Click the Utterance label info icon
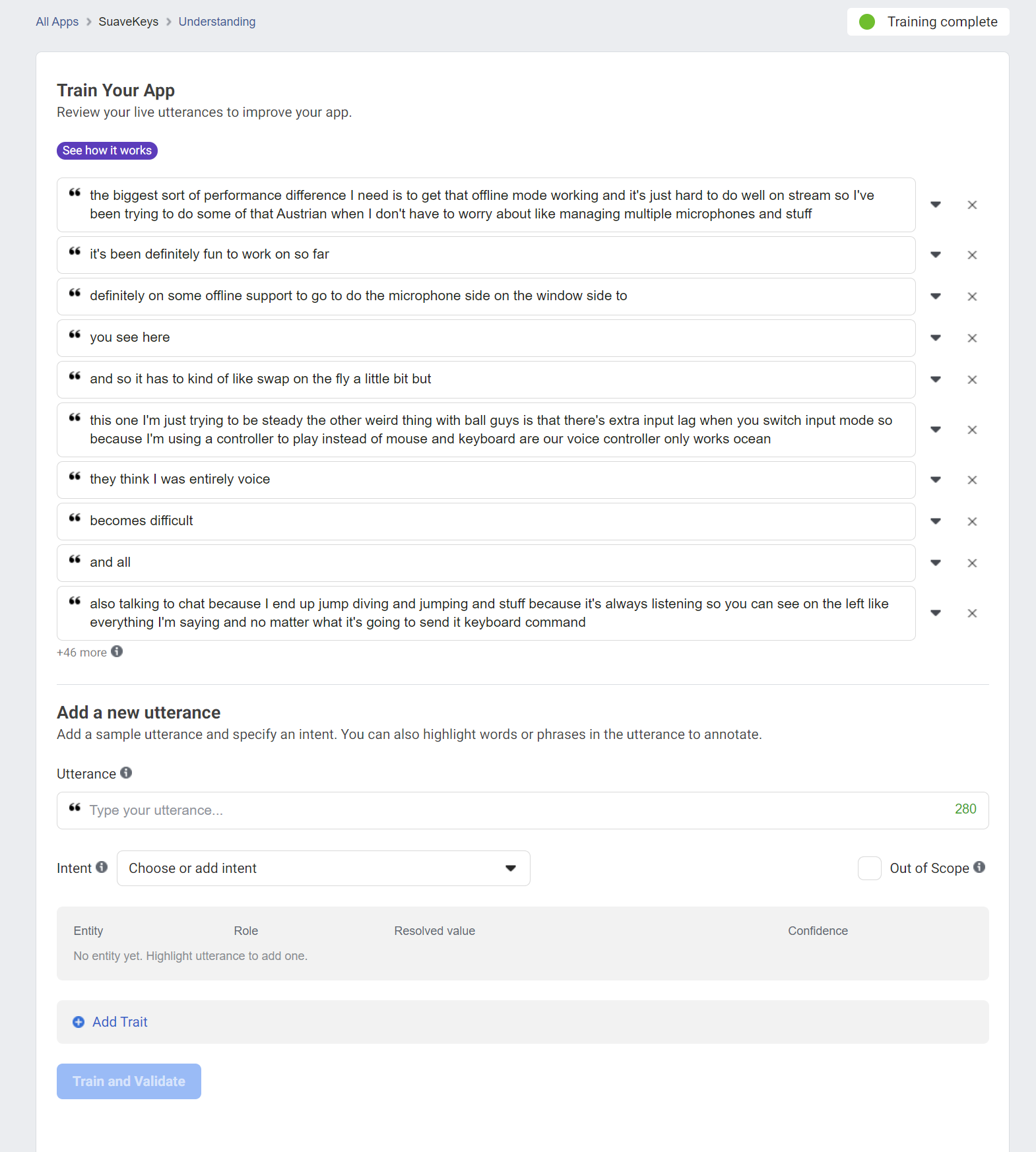Viewport: 1036px width, 1152px height. 126,773
